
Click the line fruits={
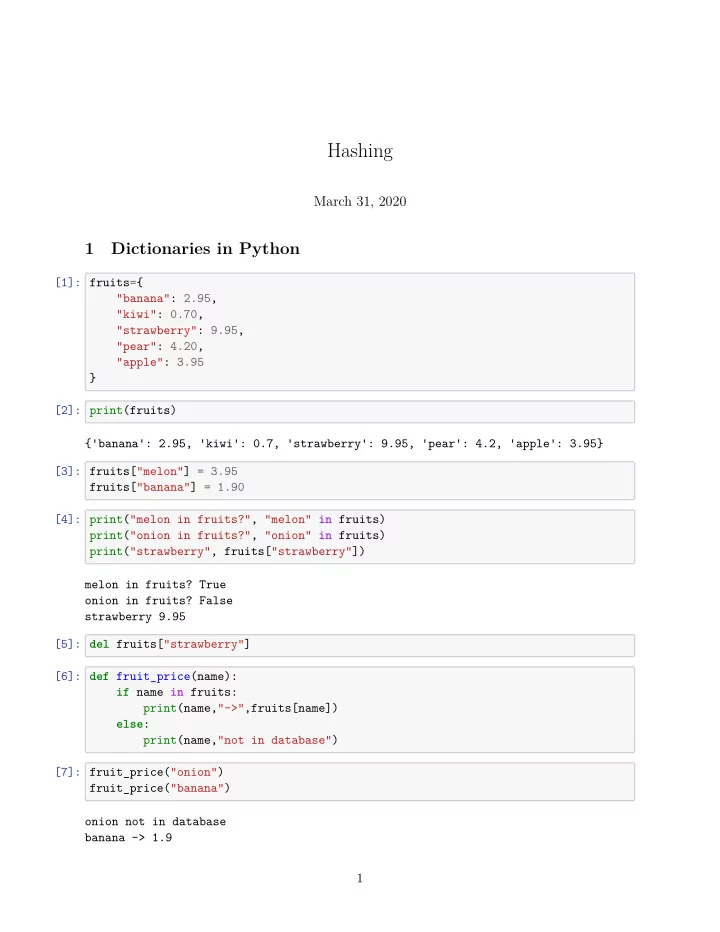[116, 282]
